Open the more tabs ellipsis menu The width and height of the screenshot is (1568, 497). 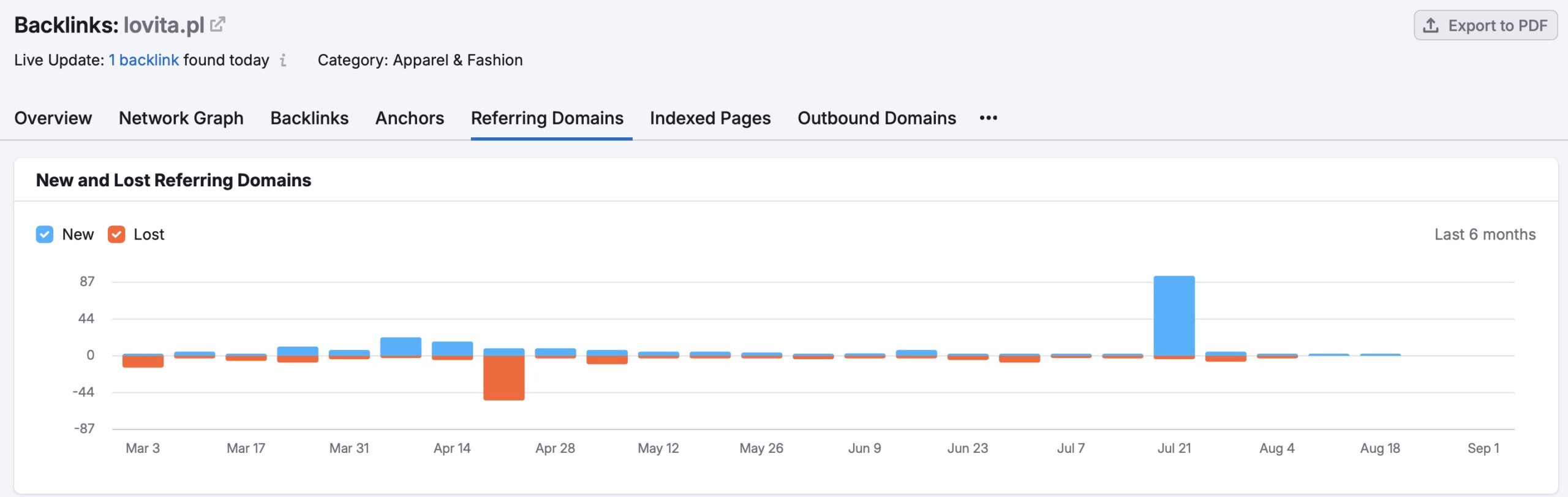[988, 118]
